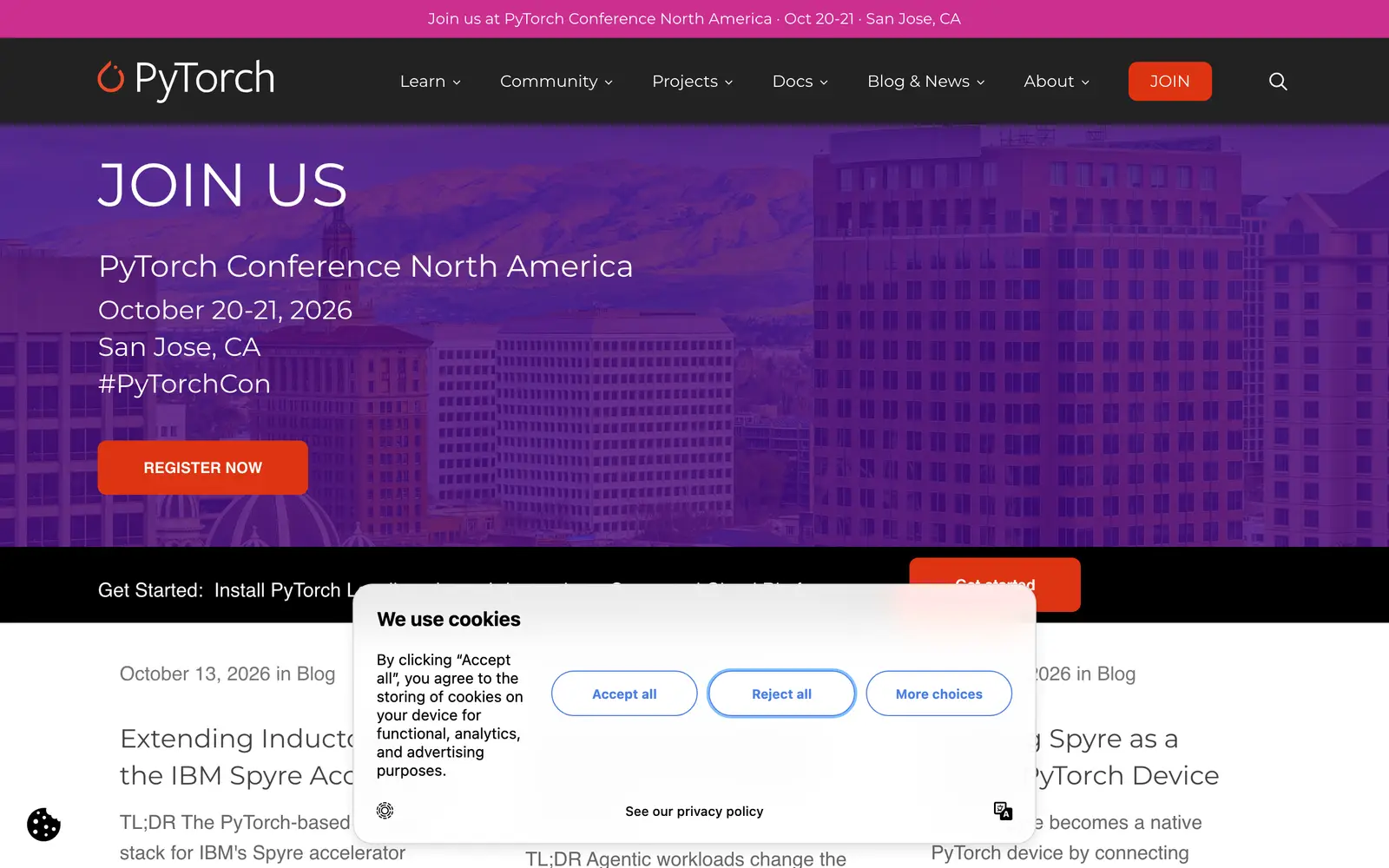Click the #PyTorchCon hashtag text
1389x868 pixels.
tap(184, 384)
